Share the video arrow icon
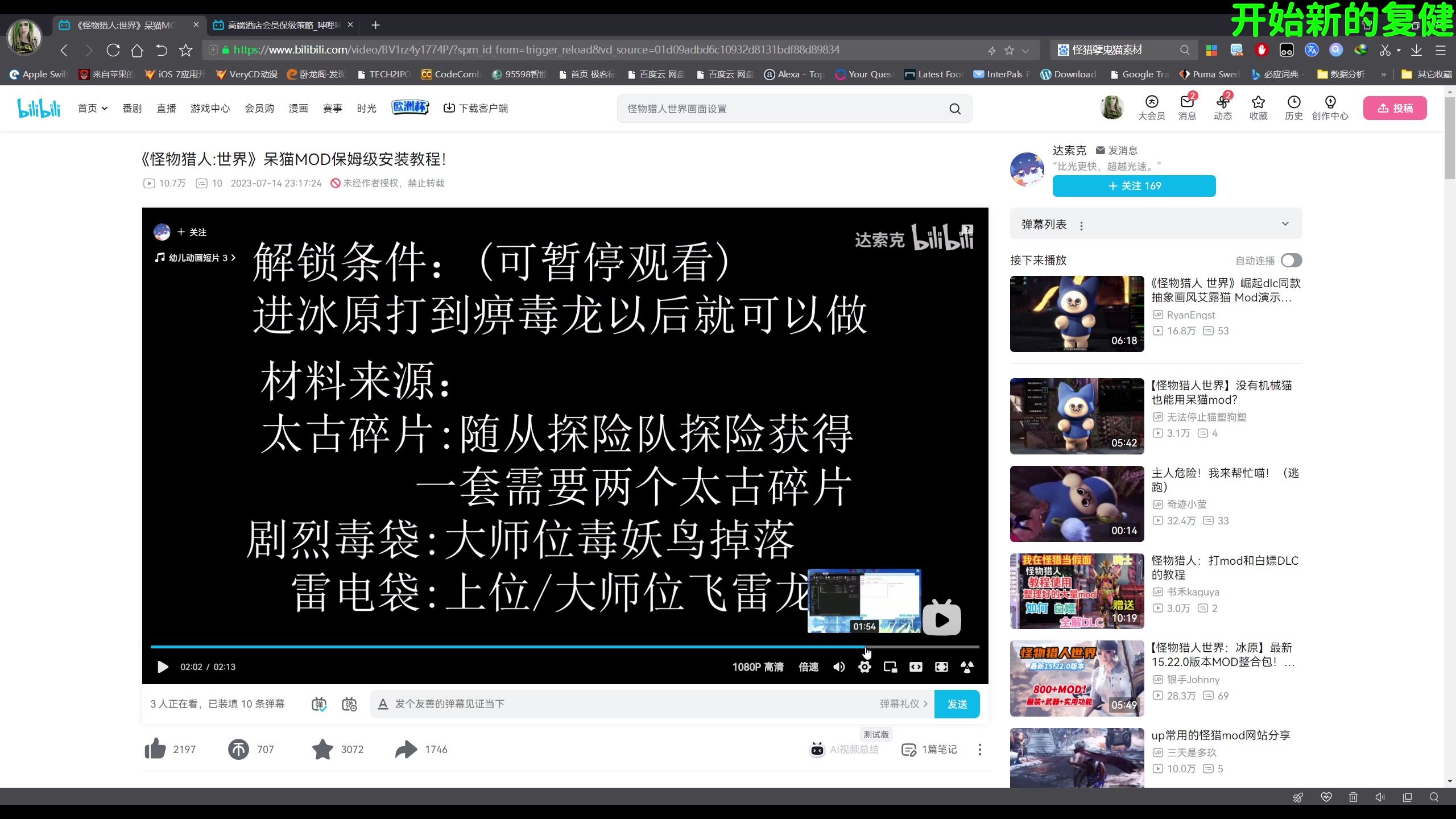 point(406,749)
